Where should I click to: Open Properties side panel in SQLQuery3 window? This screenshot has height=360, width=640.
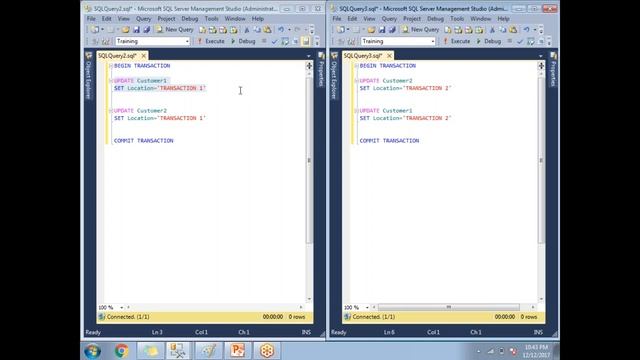[x=553, y=69]
